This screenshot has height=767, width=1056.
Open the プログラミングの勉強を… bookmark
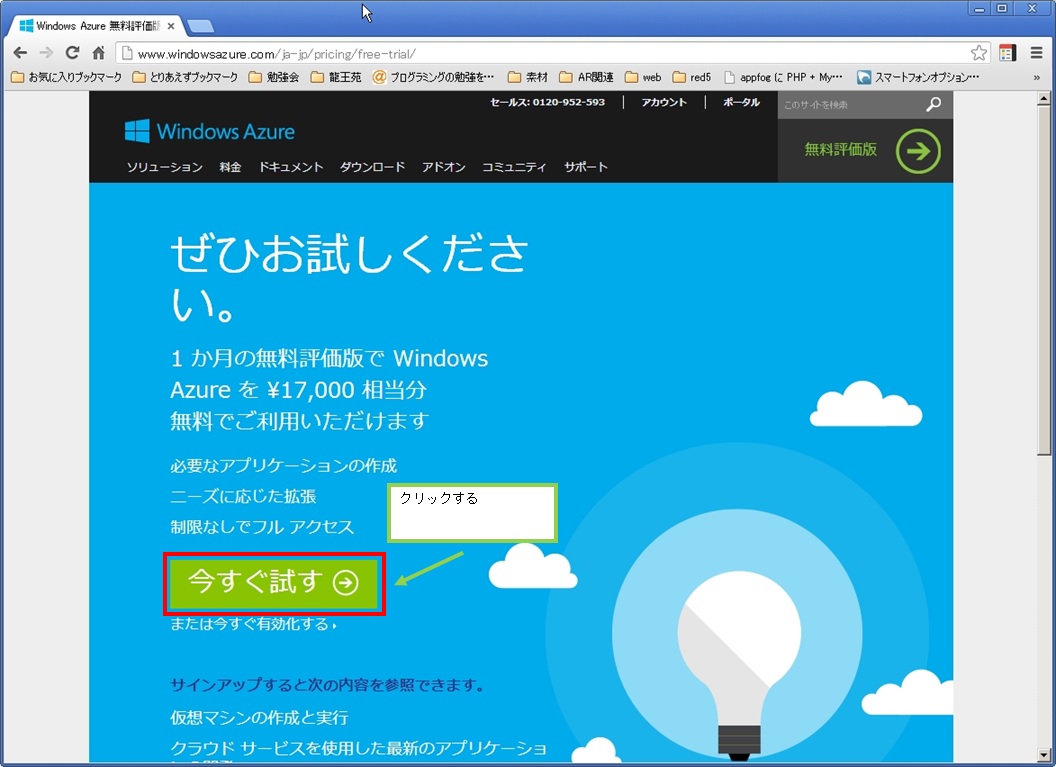tap(433, 77)
